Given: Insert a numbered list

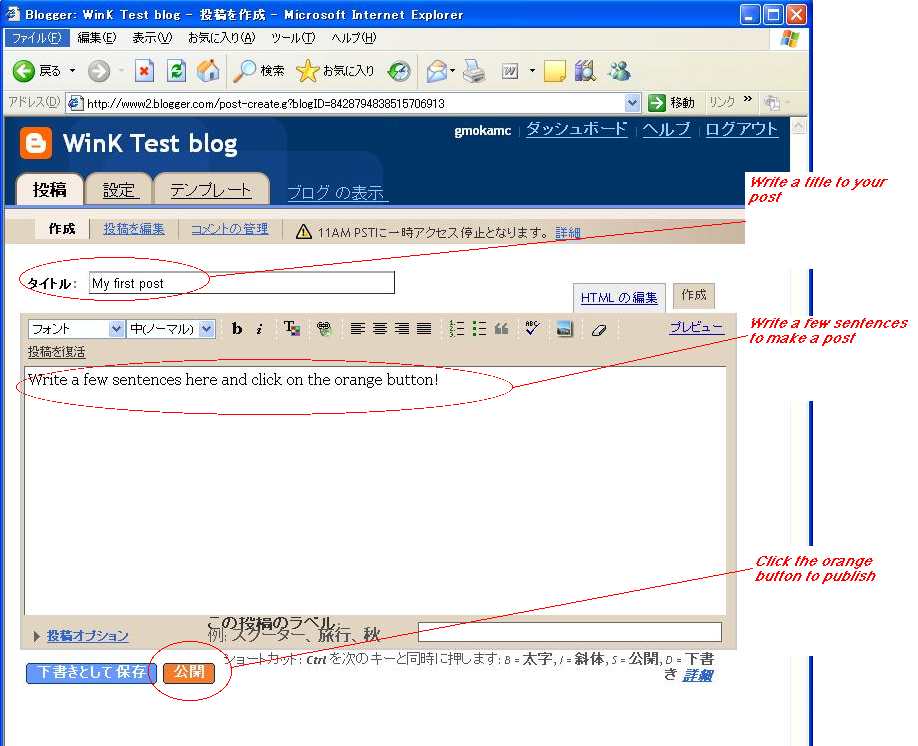Looking at the screenshot, I should click(457, 328).
